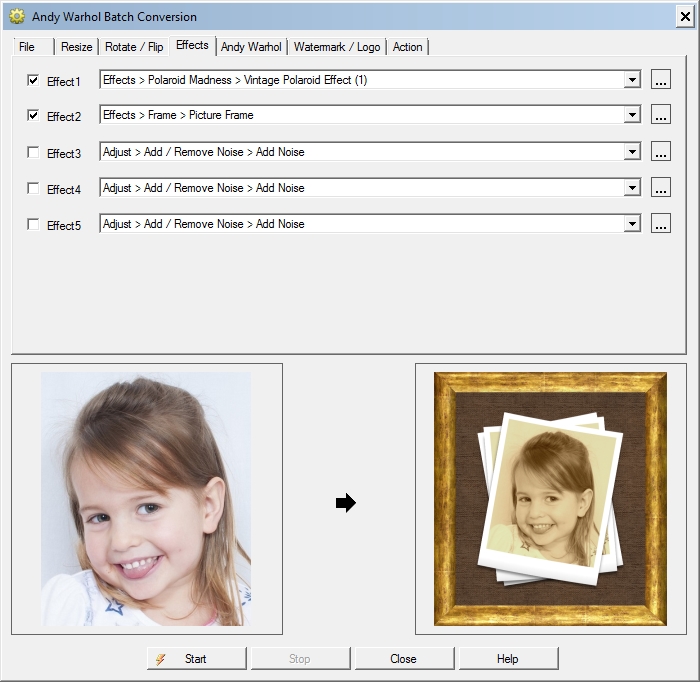Expand the Effect1 dropdown arrow
The image size is (700, 682).
coord(632,80)
